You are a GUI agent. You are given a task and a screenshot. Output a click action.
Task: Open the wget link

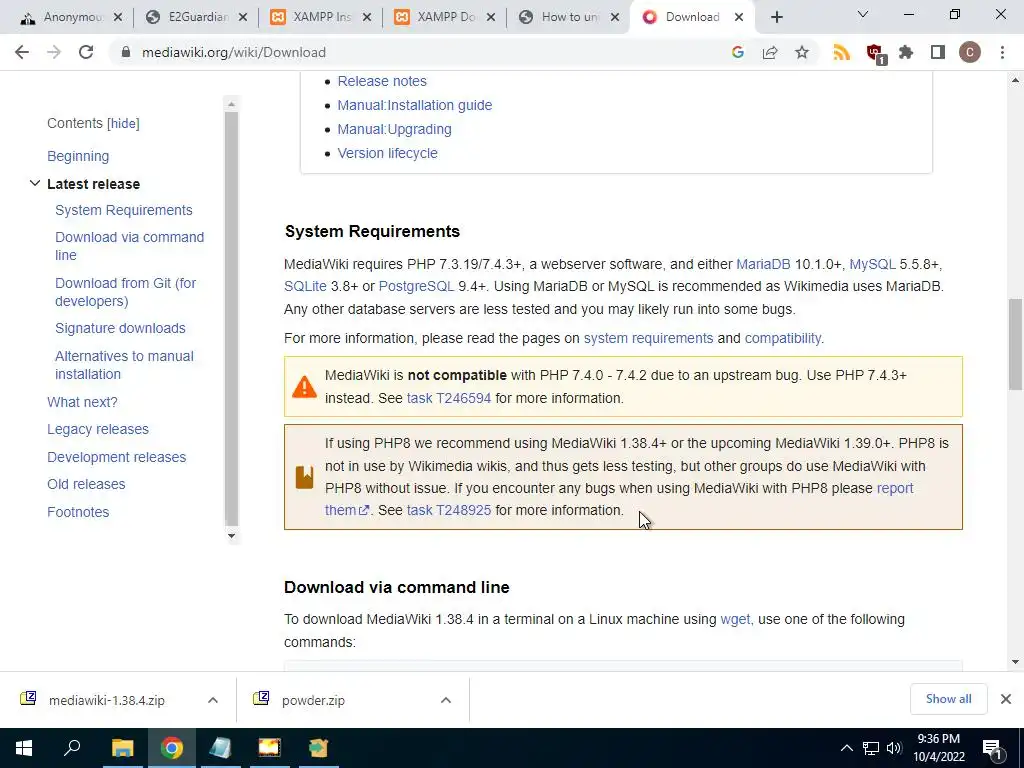pos(735,619)
